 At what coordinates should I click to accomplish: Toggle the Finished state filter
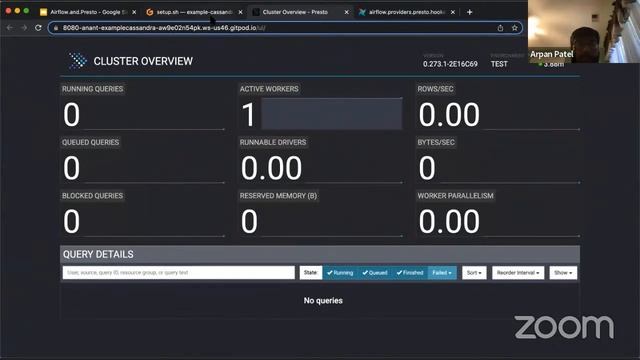coord(410,273)
